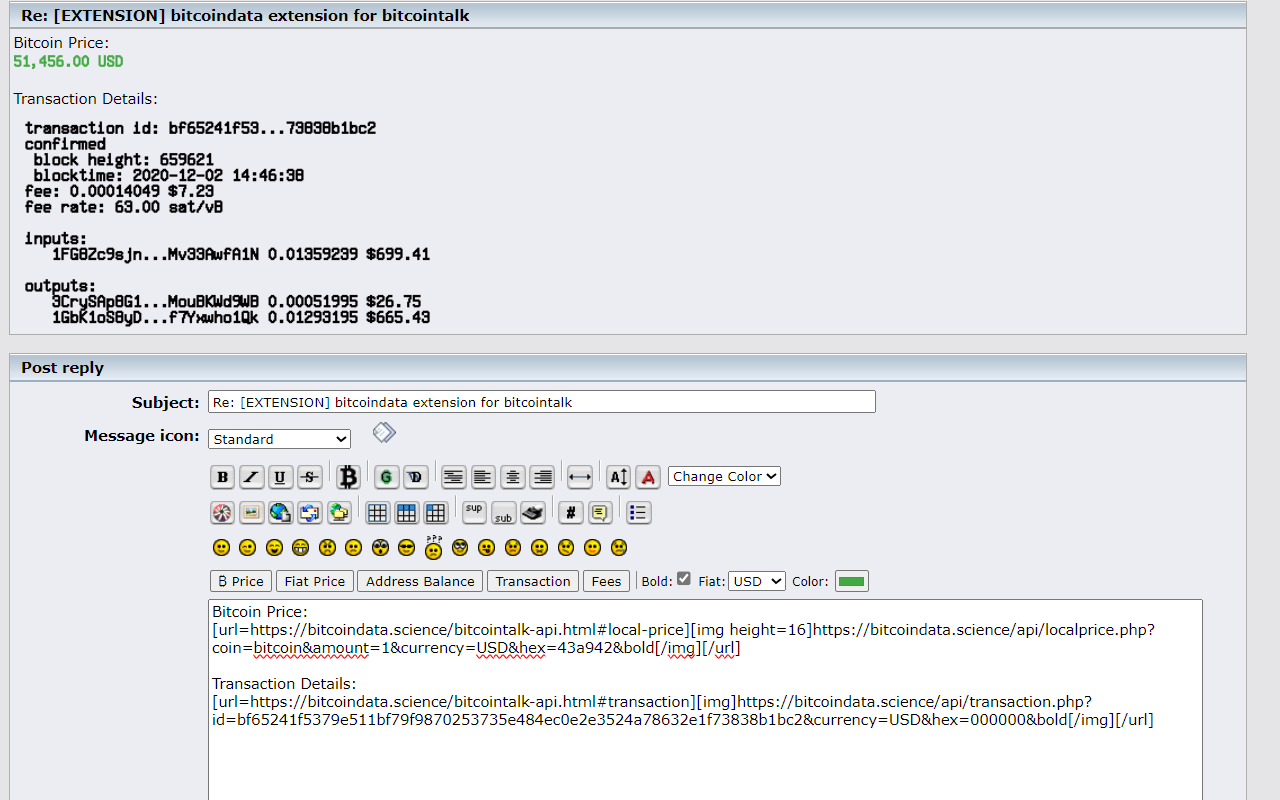Image resolution: width=1280 pixels, height=800 pixels.
Task: Insert Bitcoin symbol tag
Action: (348, 476)
